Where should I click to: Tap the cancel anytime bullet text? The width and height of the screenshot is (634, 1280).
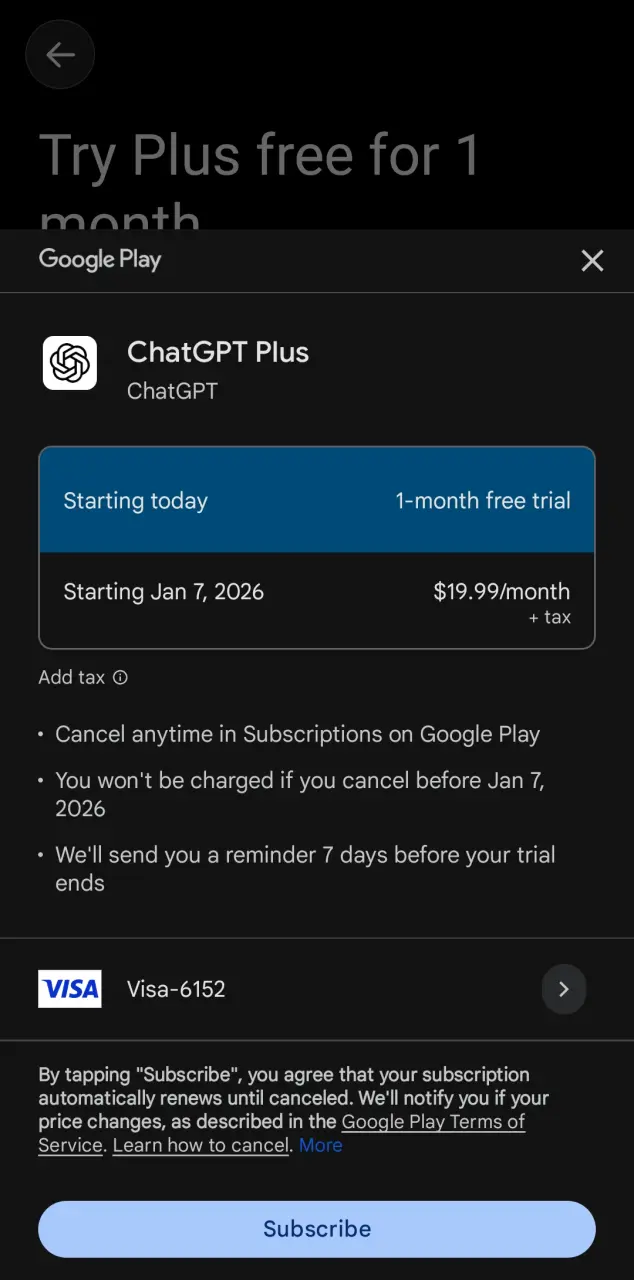pos(297,734)
